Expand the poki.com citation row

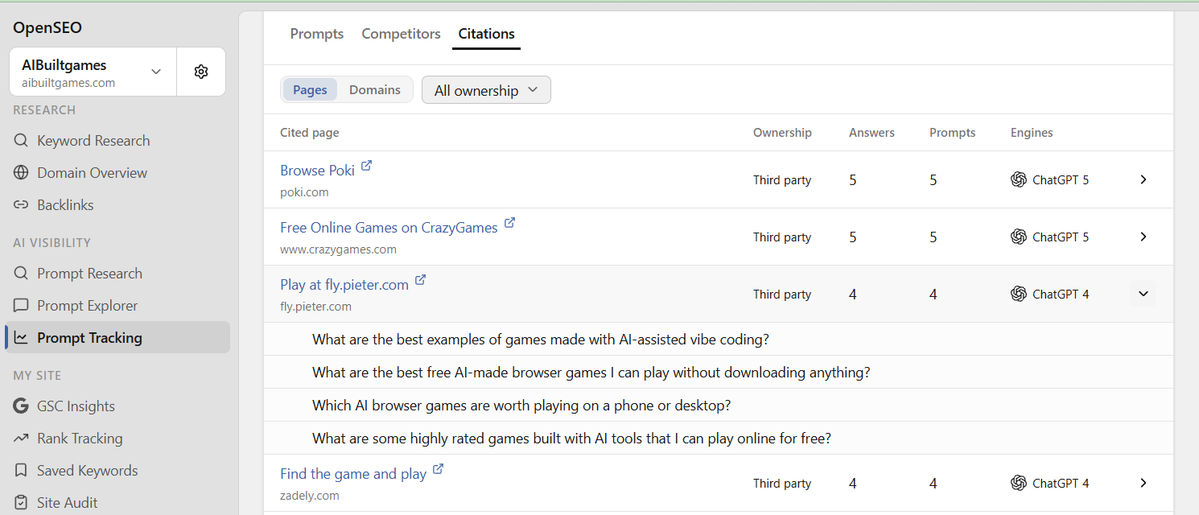pyautogui.click(x=1143, y=180)
